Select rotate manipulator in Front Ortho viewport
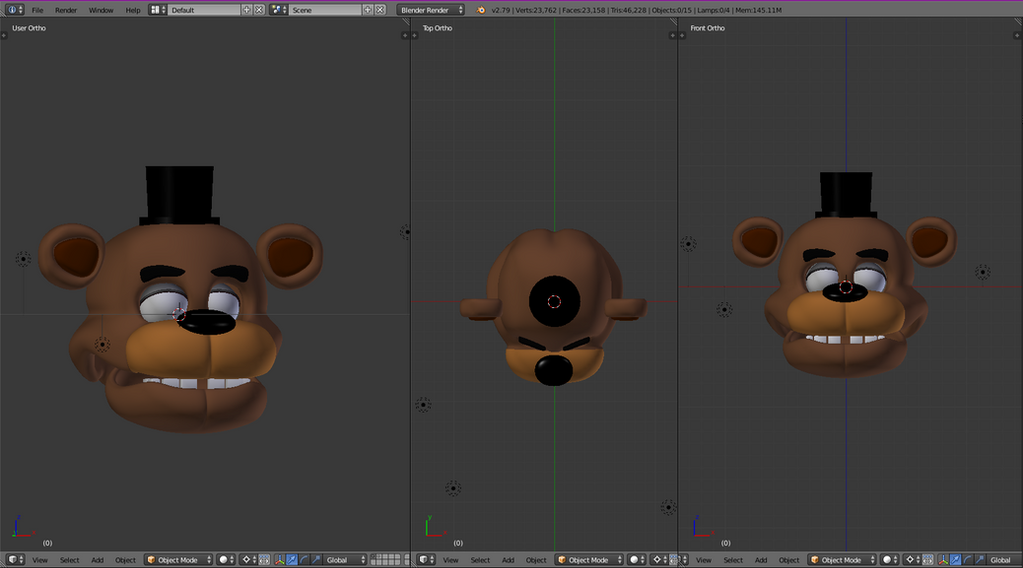1023x568 pixels. coord(968,560)
